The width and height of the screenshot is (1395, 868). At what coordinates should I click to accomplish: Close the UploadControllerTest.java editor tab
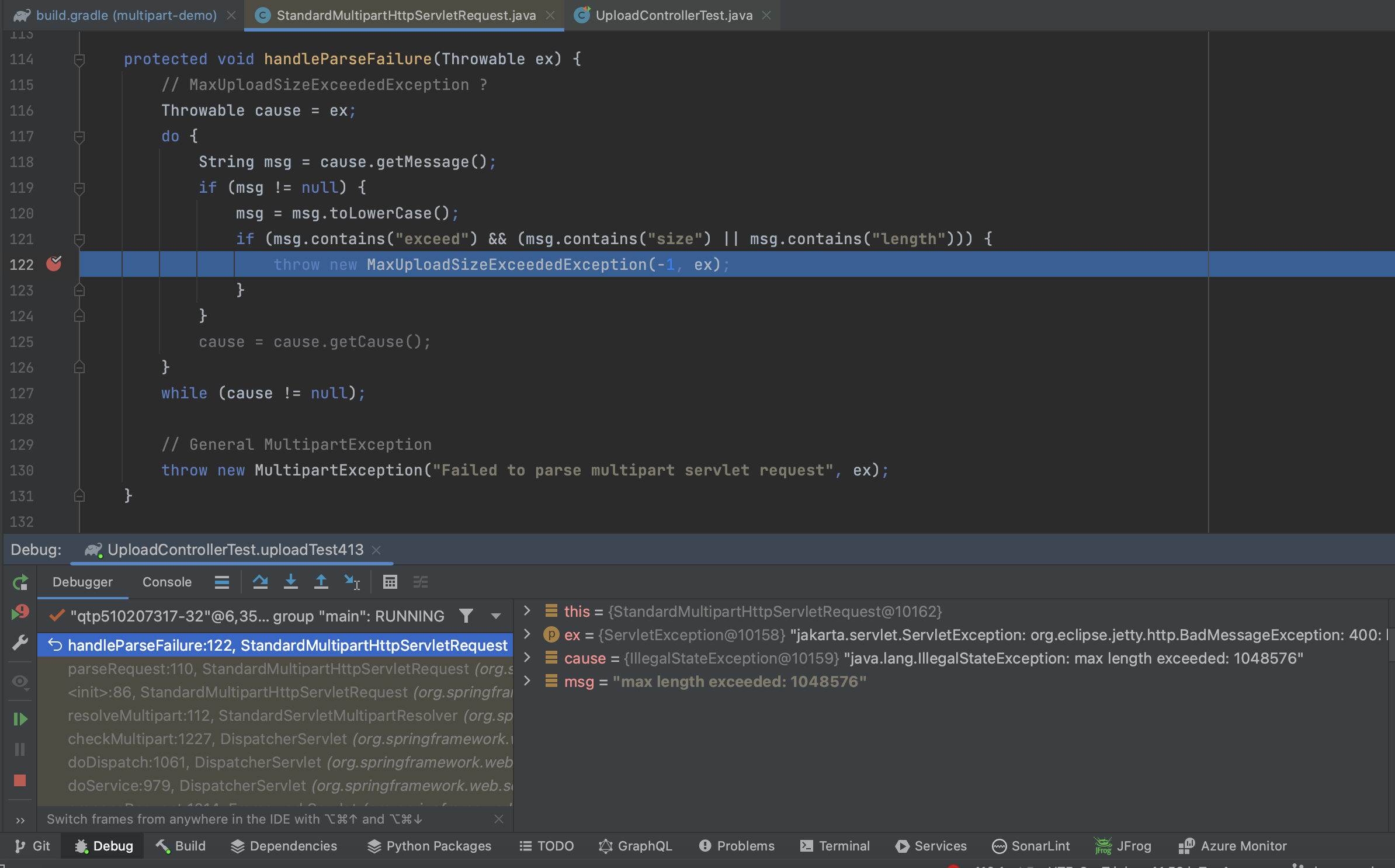[766, 16]
